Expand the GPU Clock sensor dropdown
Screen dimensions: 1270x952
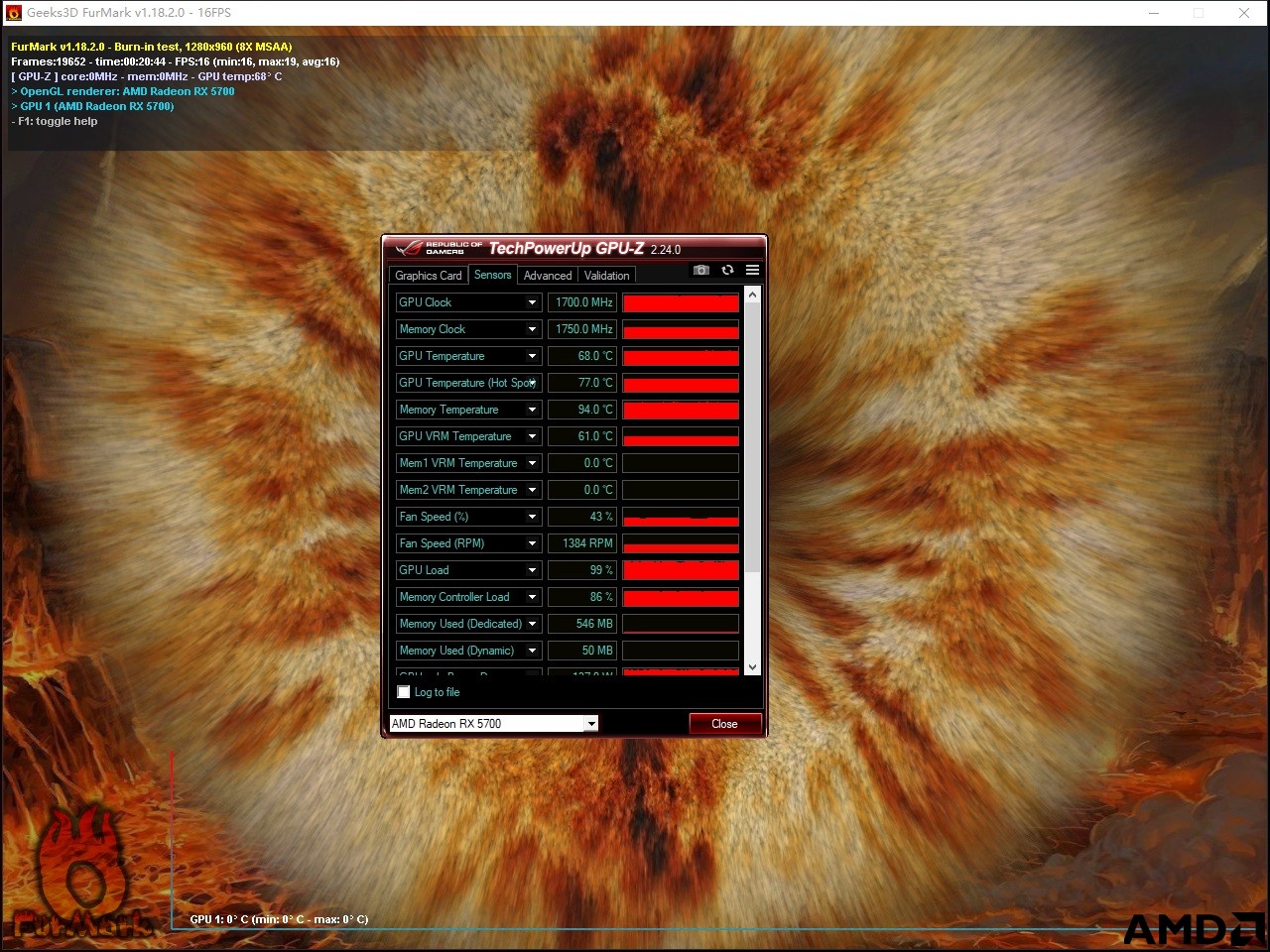coord(532,302)
